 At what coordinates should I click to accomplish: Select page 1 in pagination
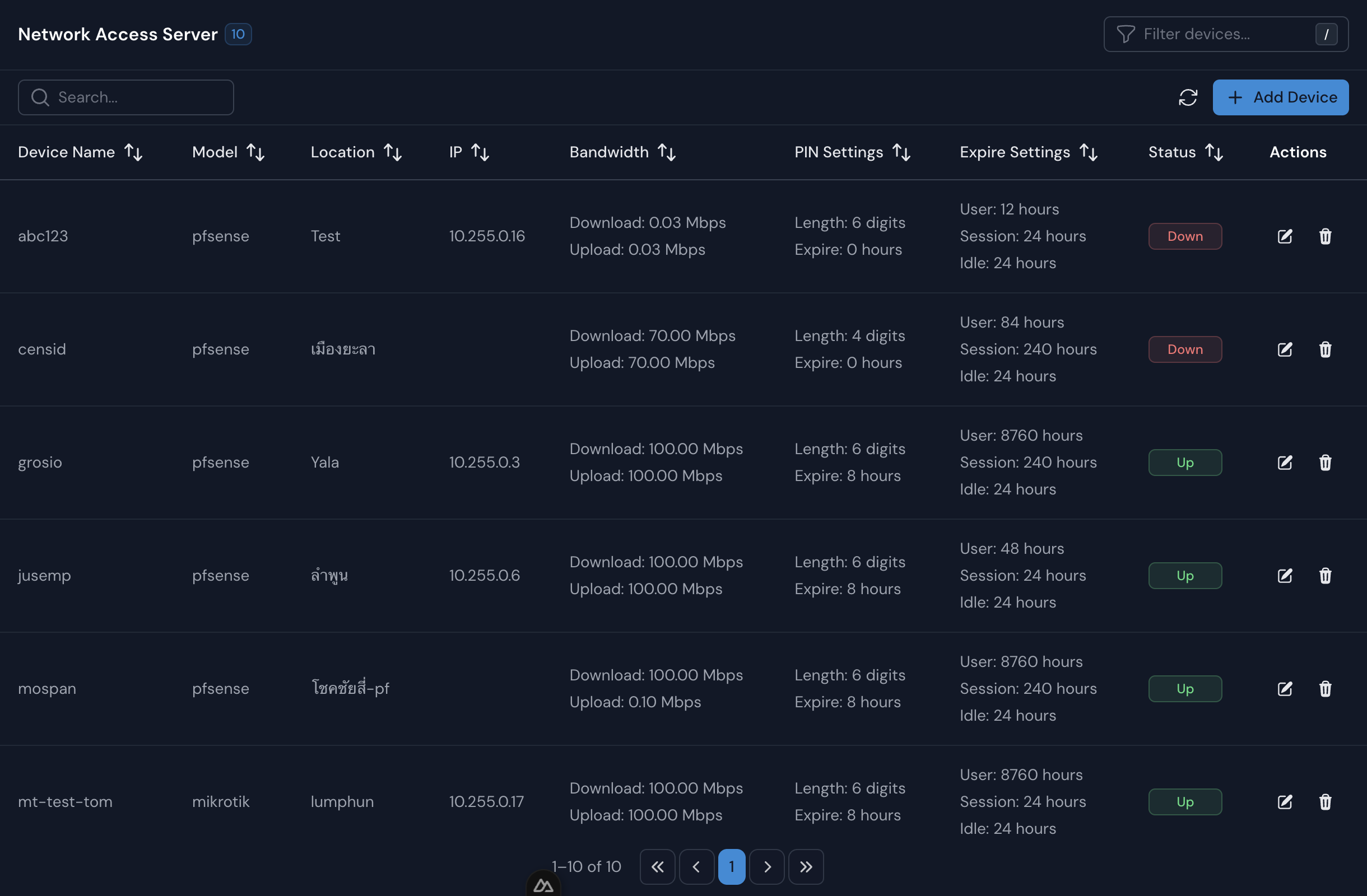pos(731,867)
